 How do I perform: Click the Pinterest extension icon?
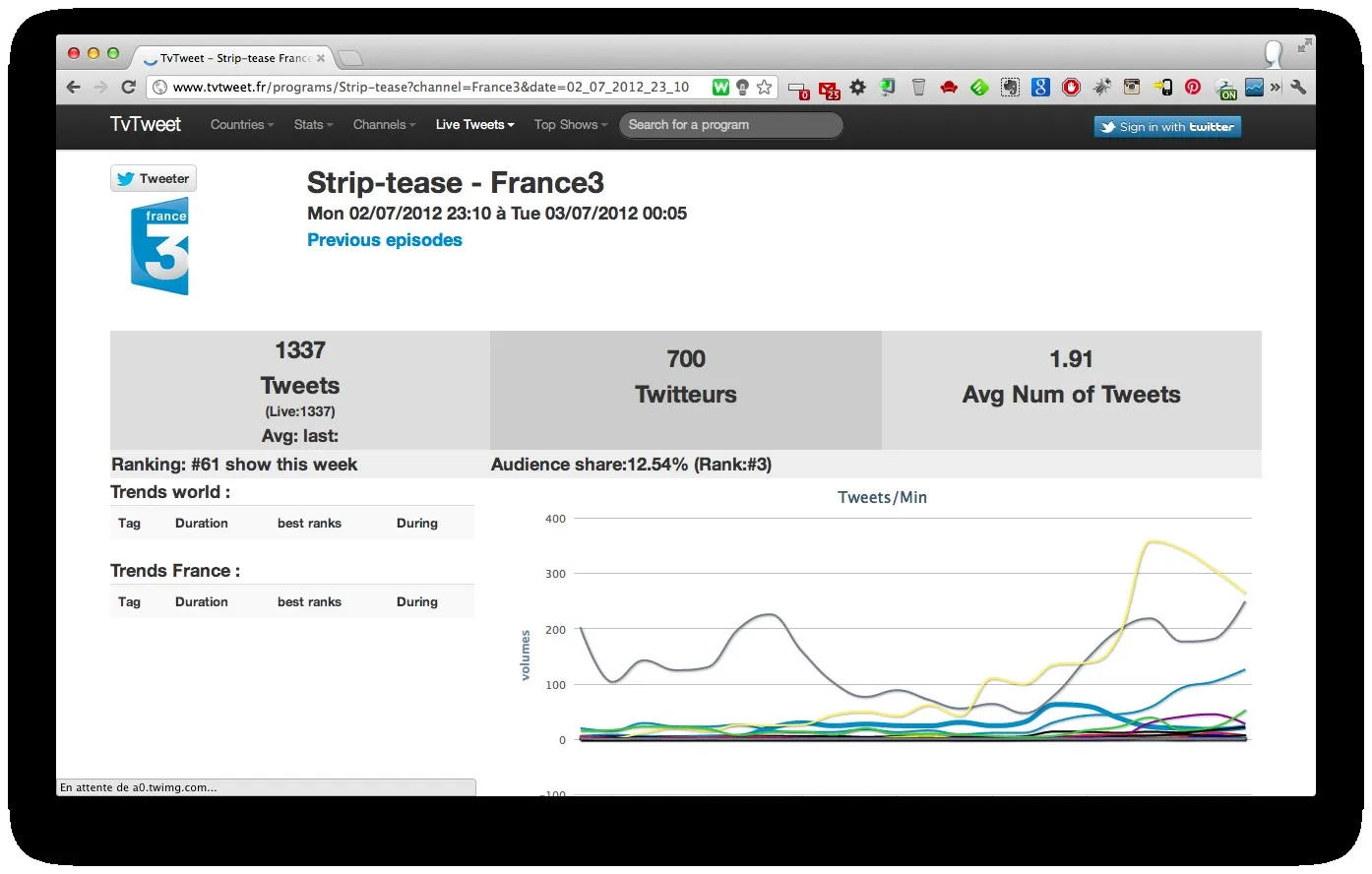[1193, 87]
